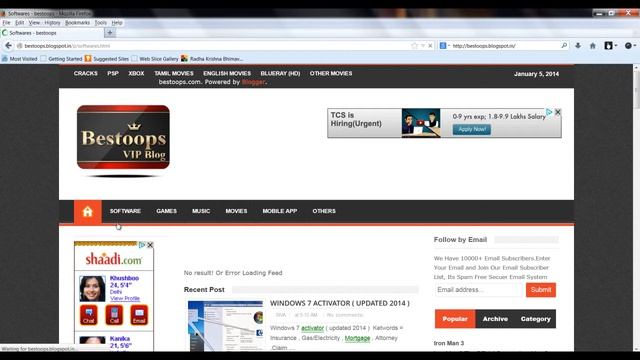Open XBOX in top navigation

click(136, 73)
